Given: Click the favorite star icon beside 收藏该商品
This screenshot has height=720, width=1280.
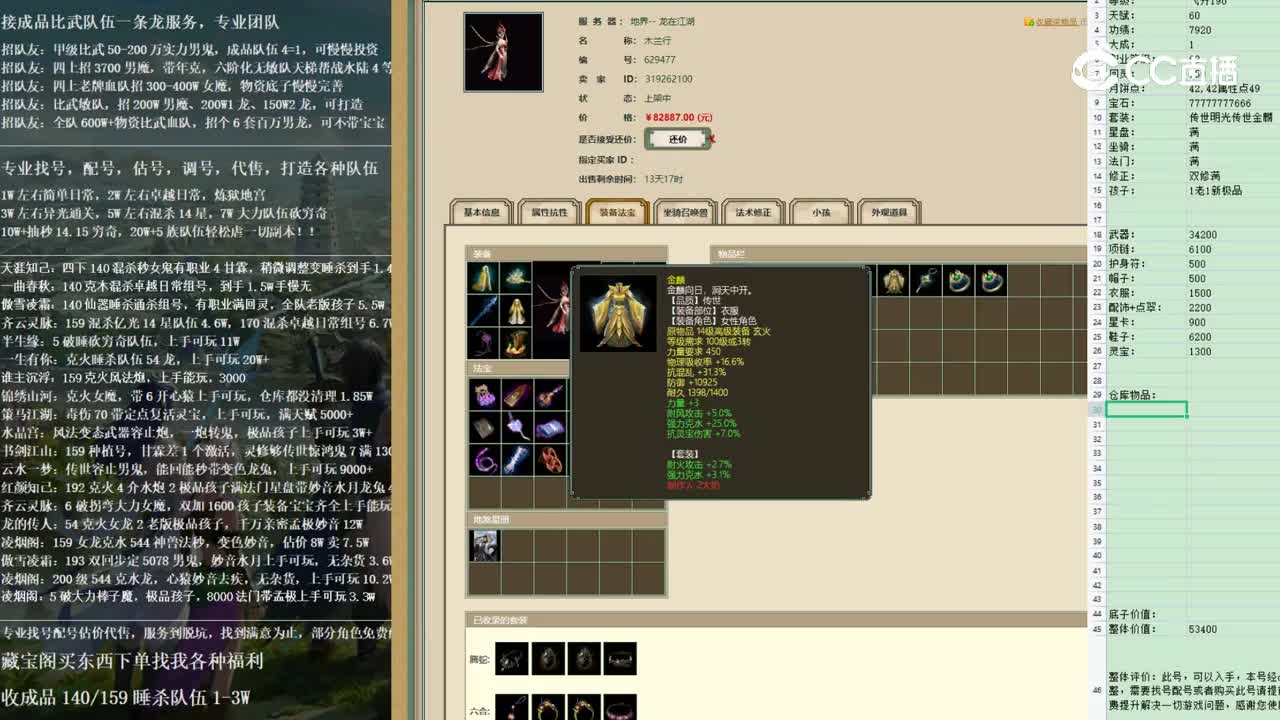Looking at the screenshot, I should [x=1029, y=19].
